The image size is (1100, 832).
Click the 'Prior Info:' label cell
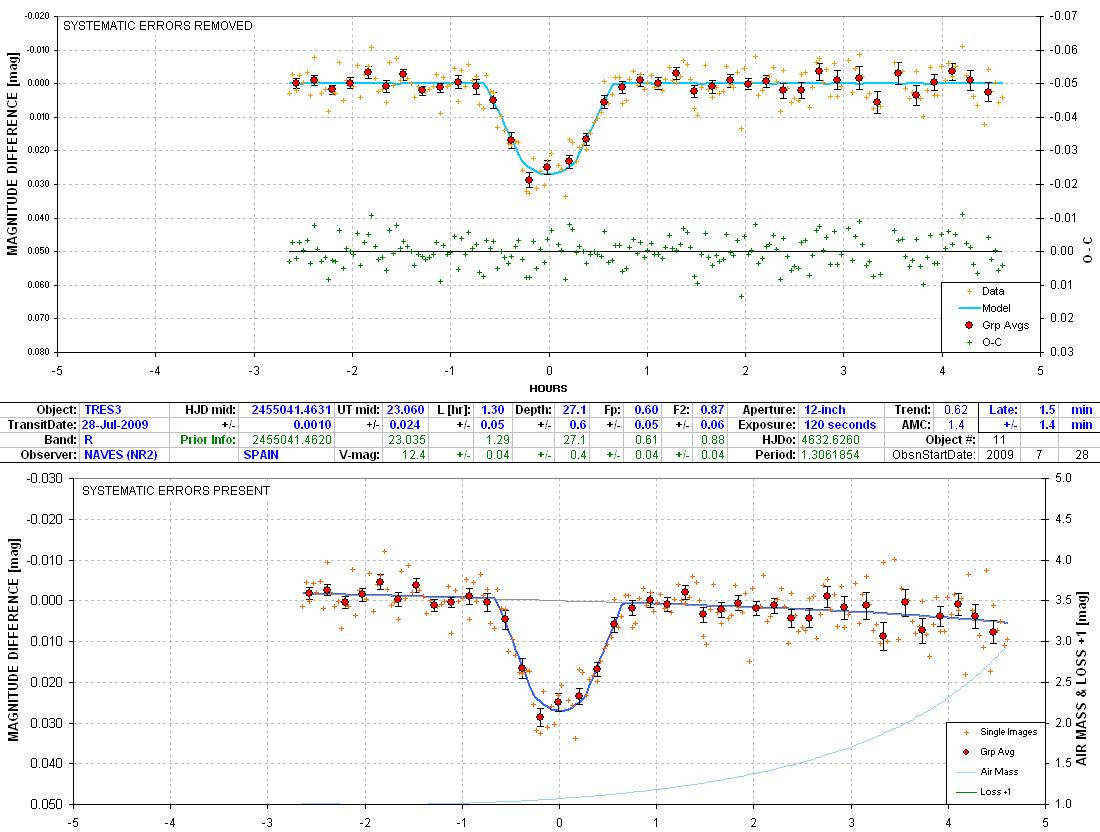[208, 440]
